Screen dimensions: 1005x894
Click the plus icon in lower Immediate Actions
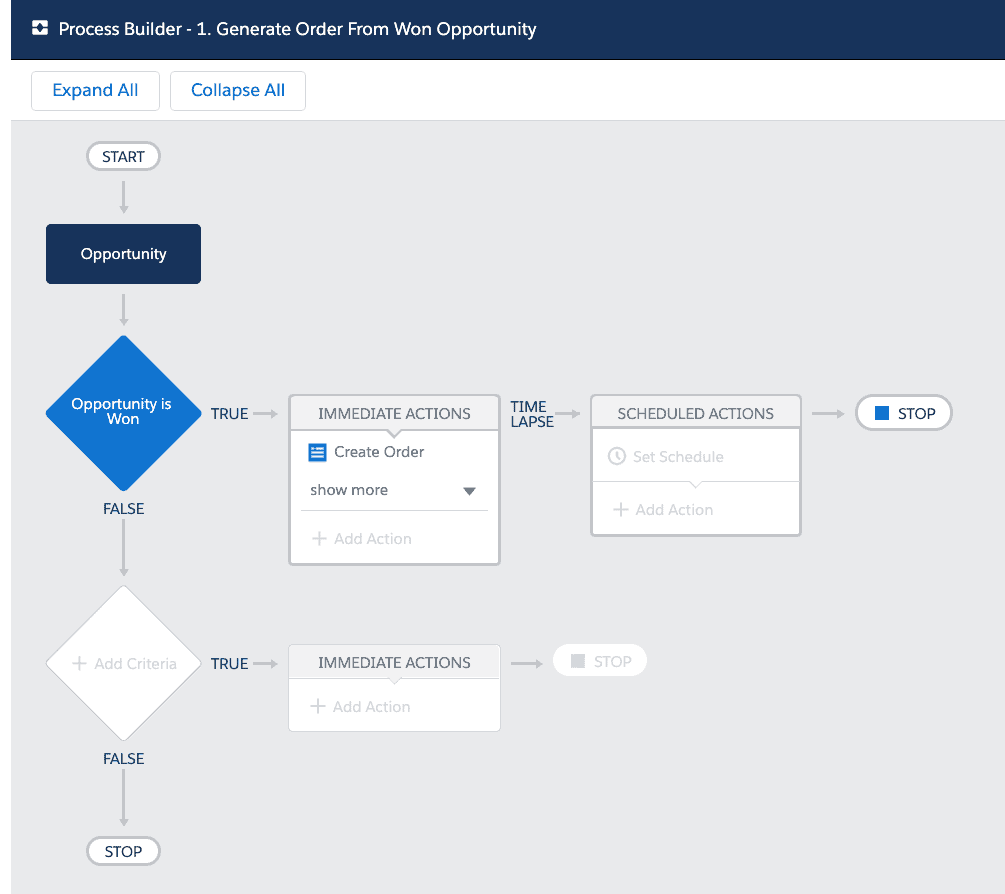coord(317,706)
